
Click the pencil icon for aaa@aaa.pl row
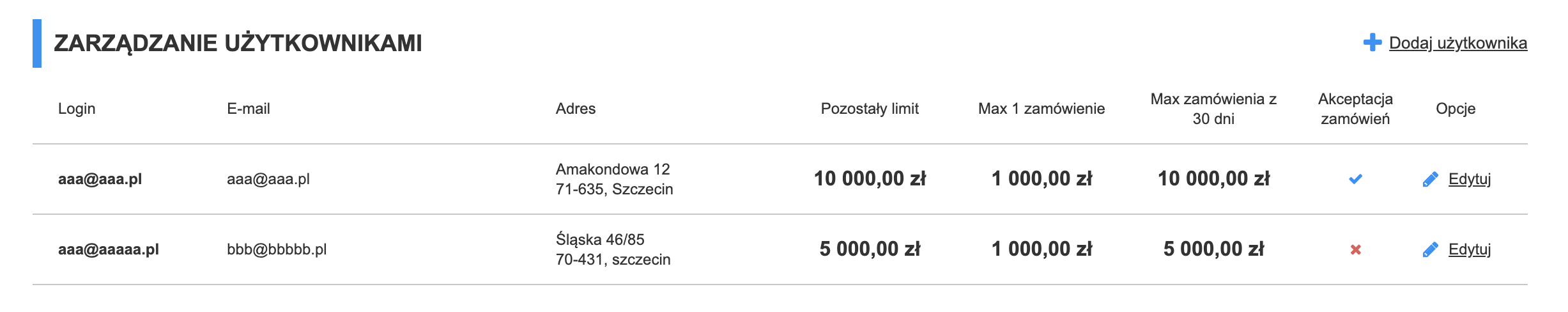[x=1431, y=179]
